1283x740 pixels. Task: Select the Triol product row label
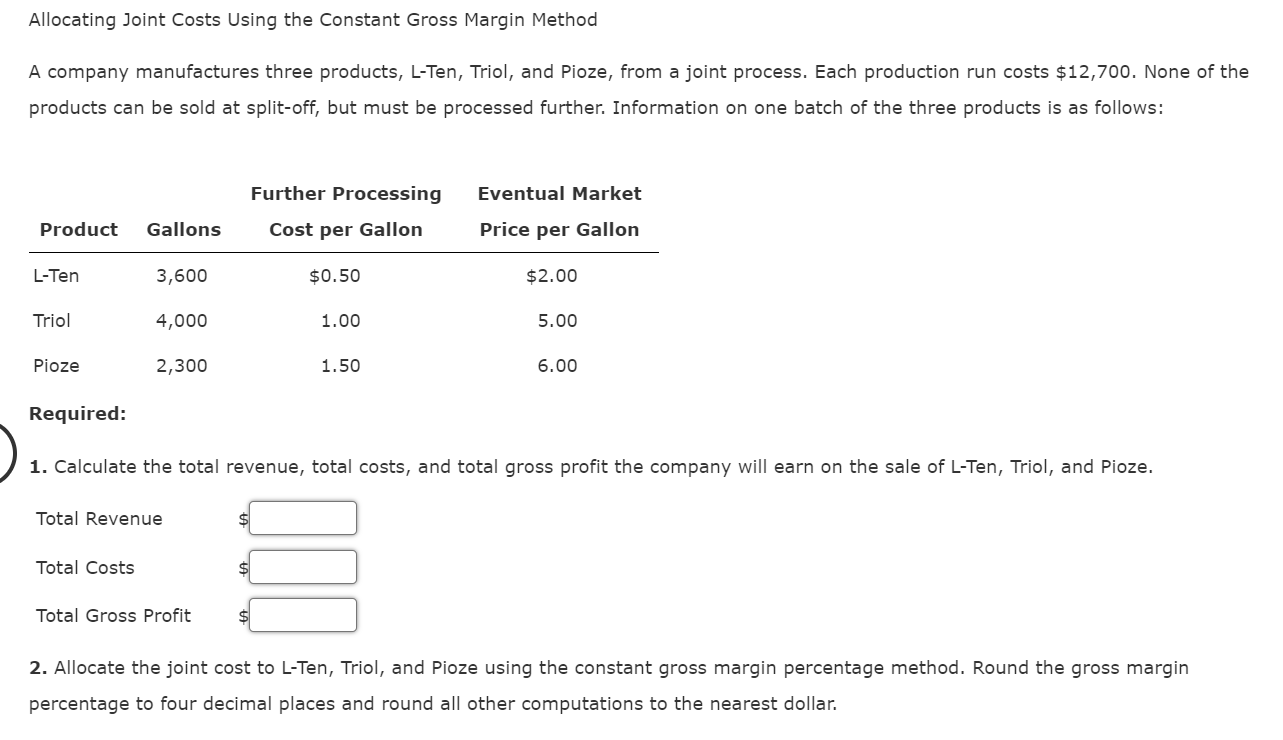(51, 321)
